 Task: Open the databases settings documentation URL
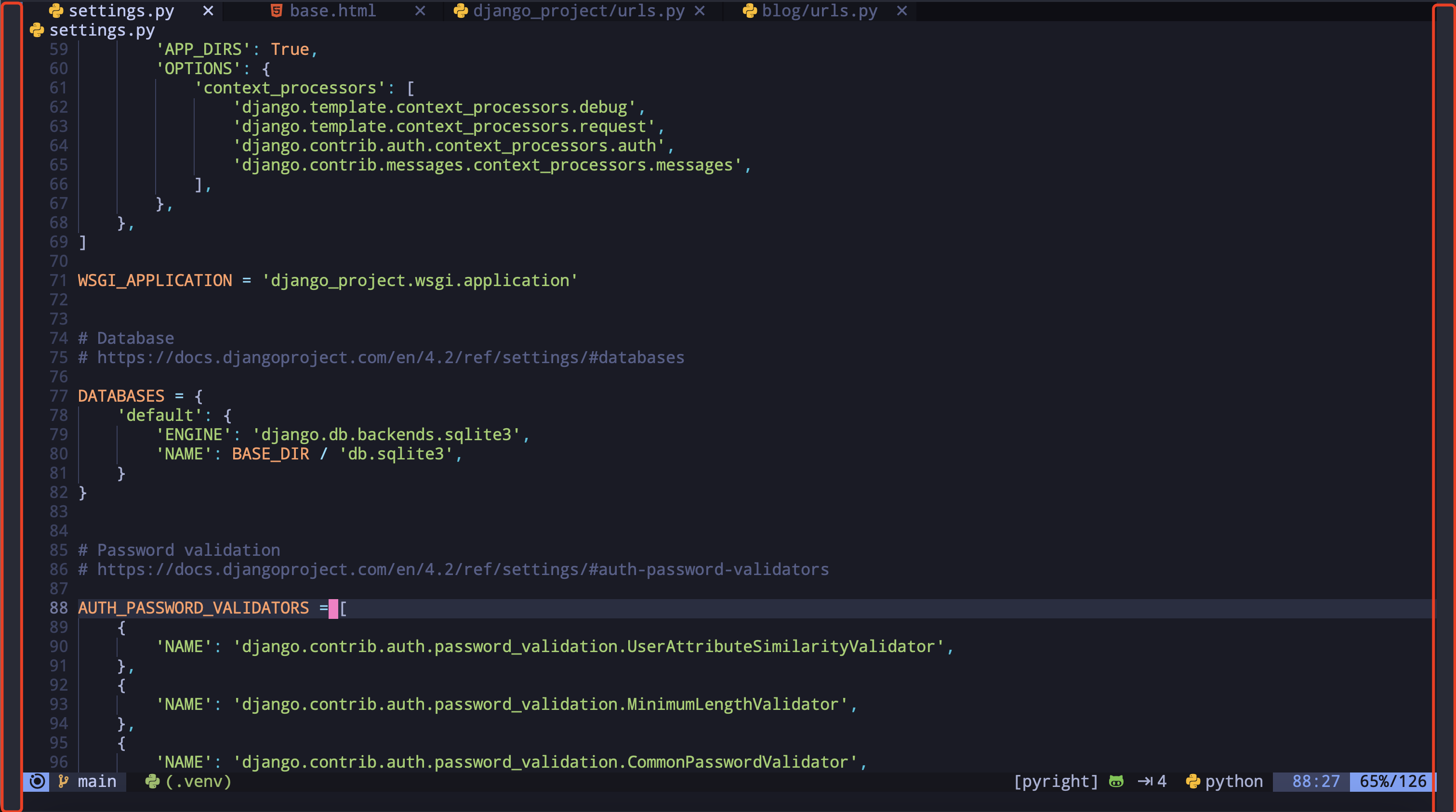tap(390, 357)
